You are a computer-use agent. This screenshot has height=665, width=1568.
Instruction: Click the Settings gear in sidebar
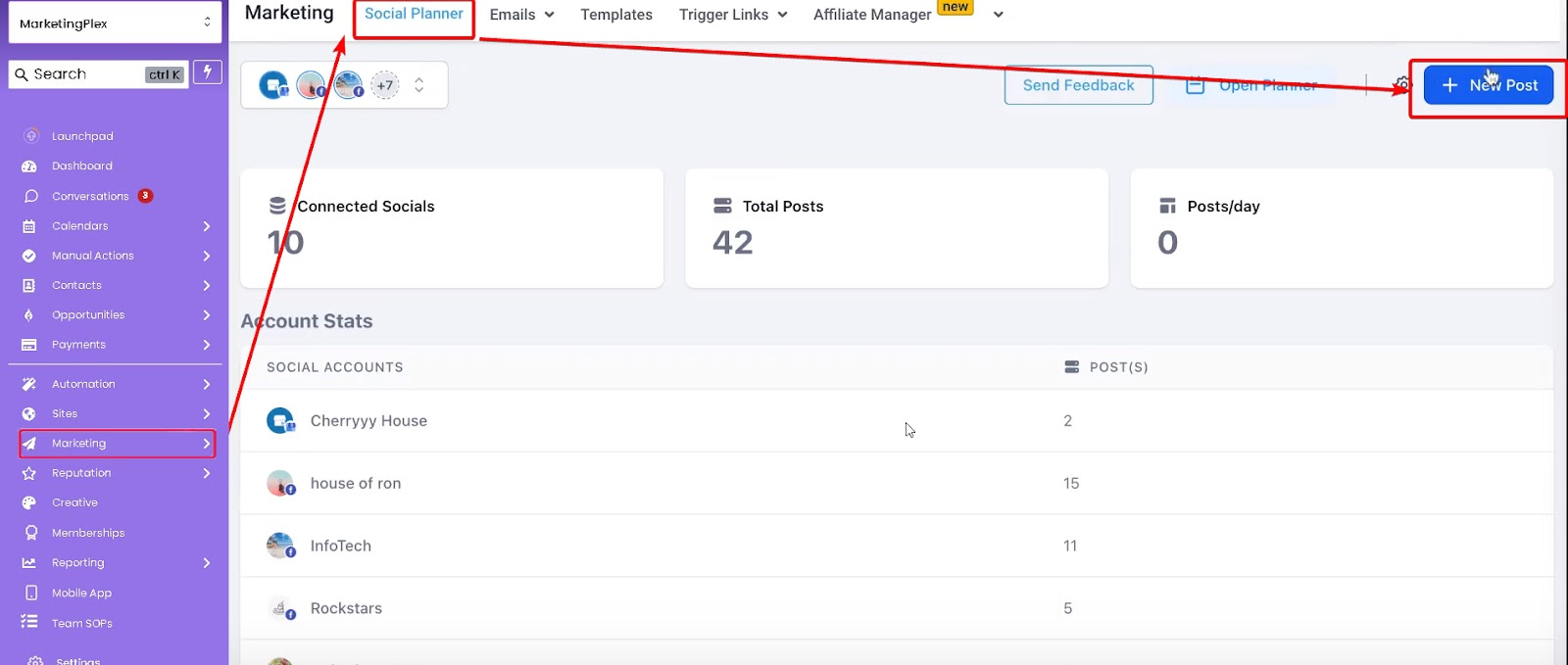(35, 660)
